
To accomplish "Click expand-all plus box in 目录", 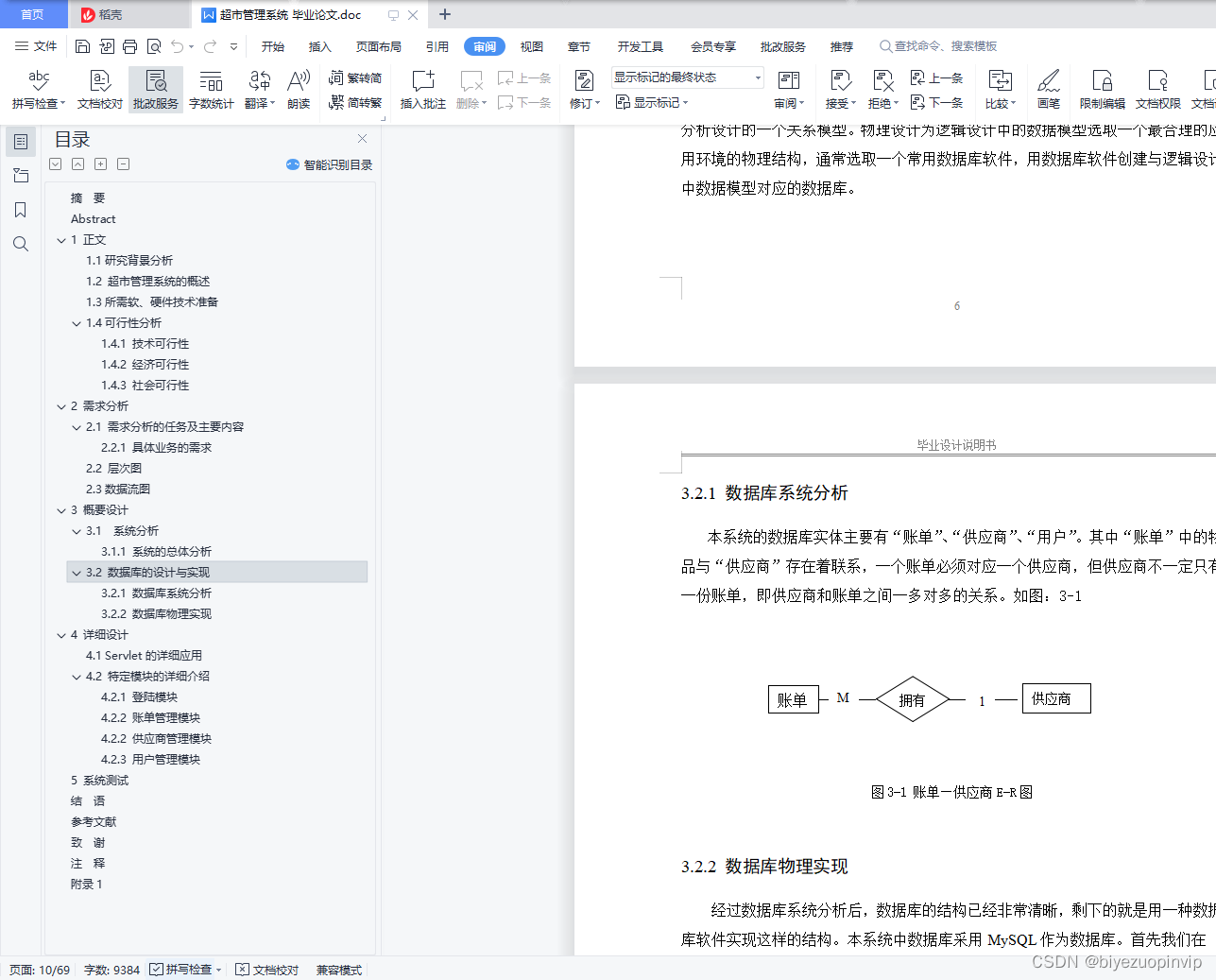I will click(x=101, y=163).
